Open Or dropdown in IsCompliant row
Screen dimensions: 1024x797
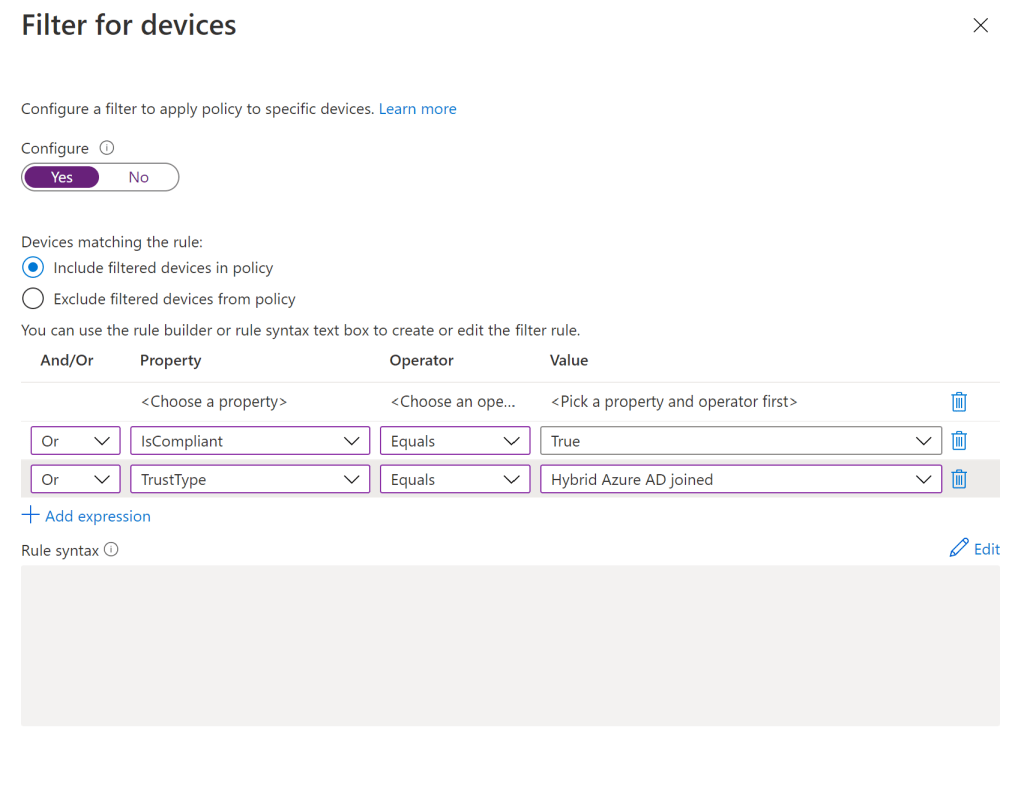75,441
